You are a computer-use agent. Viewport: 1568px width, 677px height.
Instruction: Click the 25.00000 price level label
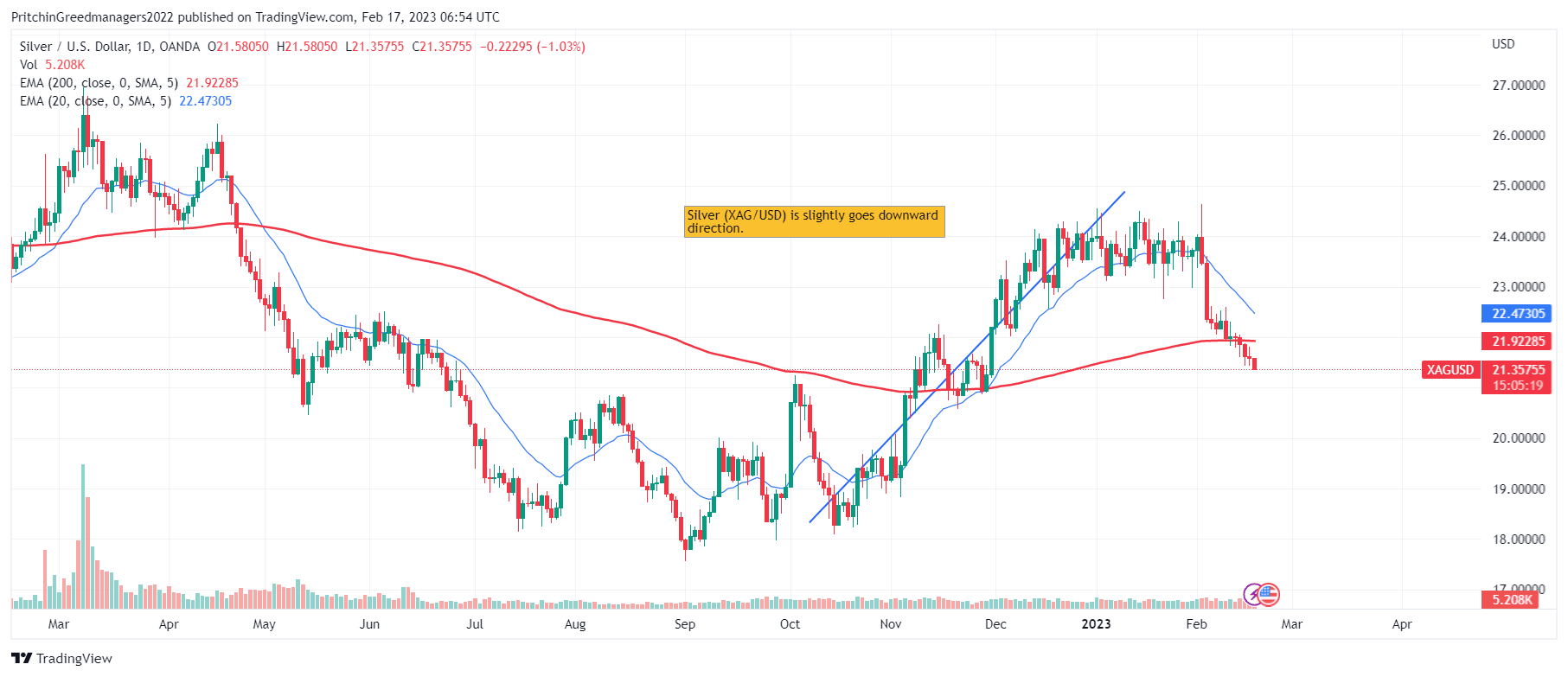1519,186
